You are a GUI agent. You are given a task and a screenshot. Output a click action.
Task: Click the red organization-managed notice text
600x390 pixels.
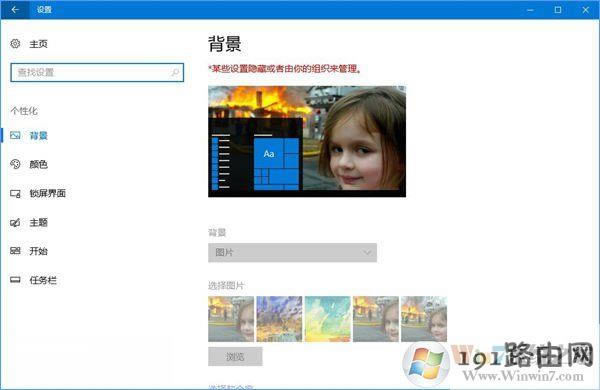[x=285, y=69]
